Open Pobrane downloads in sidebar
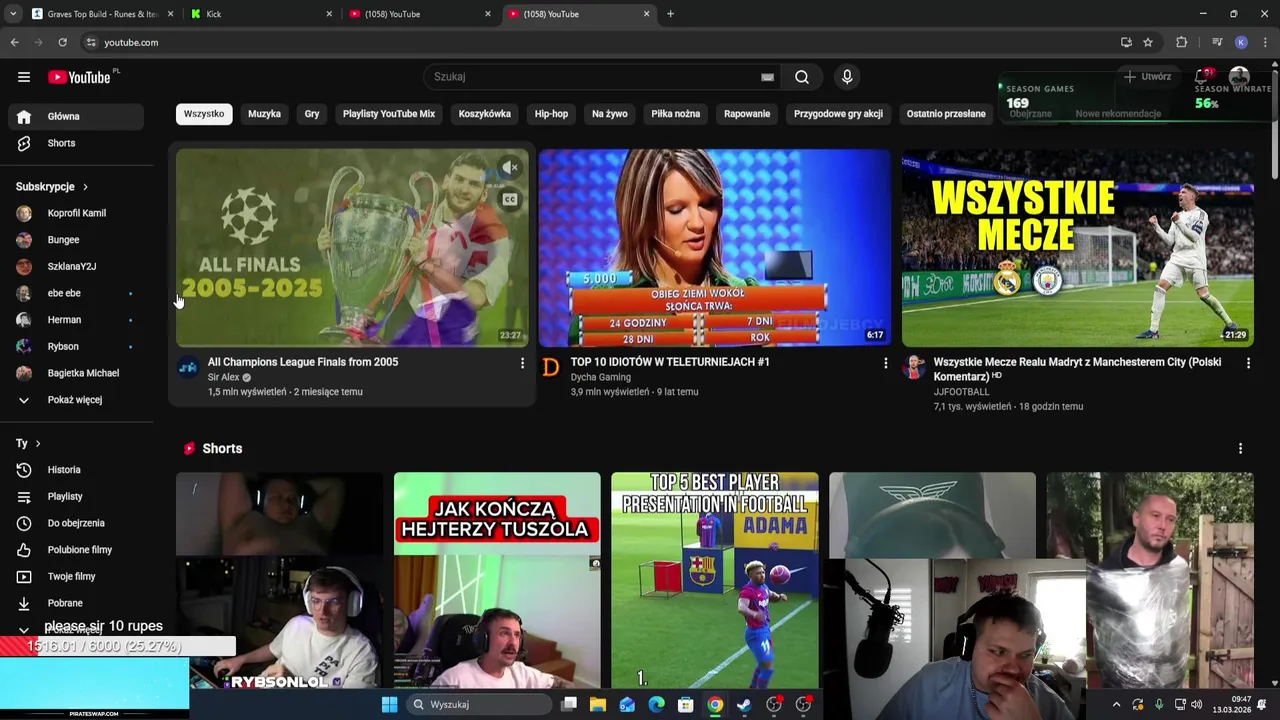This screenshot has width=1280, height=720. click(x=76, y=603)
